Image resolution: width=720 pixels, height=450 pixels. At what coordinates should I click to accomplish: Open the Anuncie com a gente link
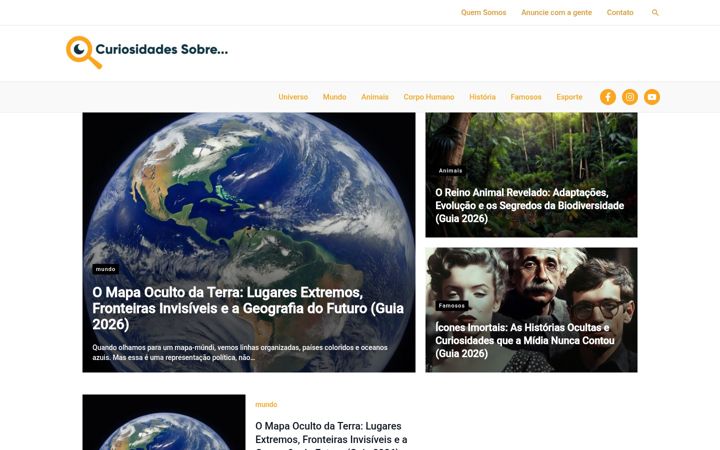point(556,12)
